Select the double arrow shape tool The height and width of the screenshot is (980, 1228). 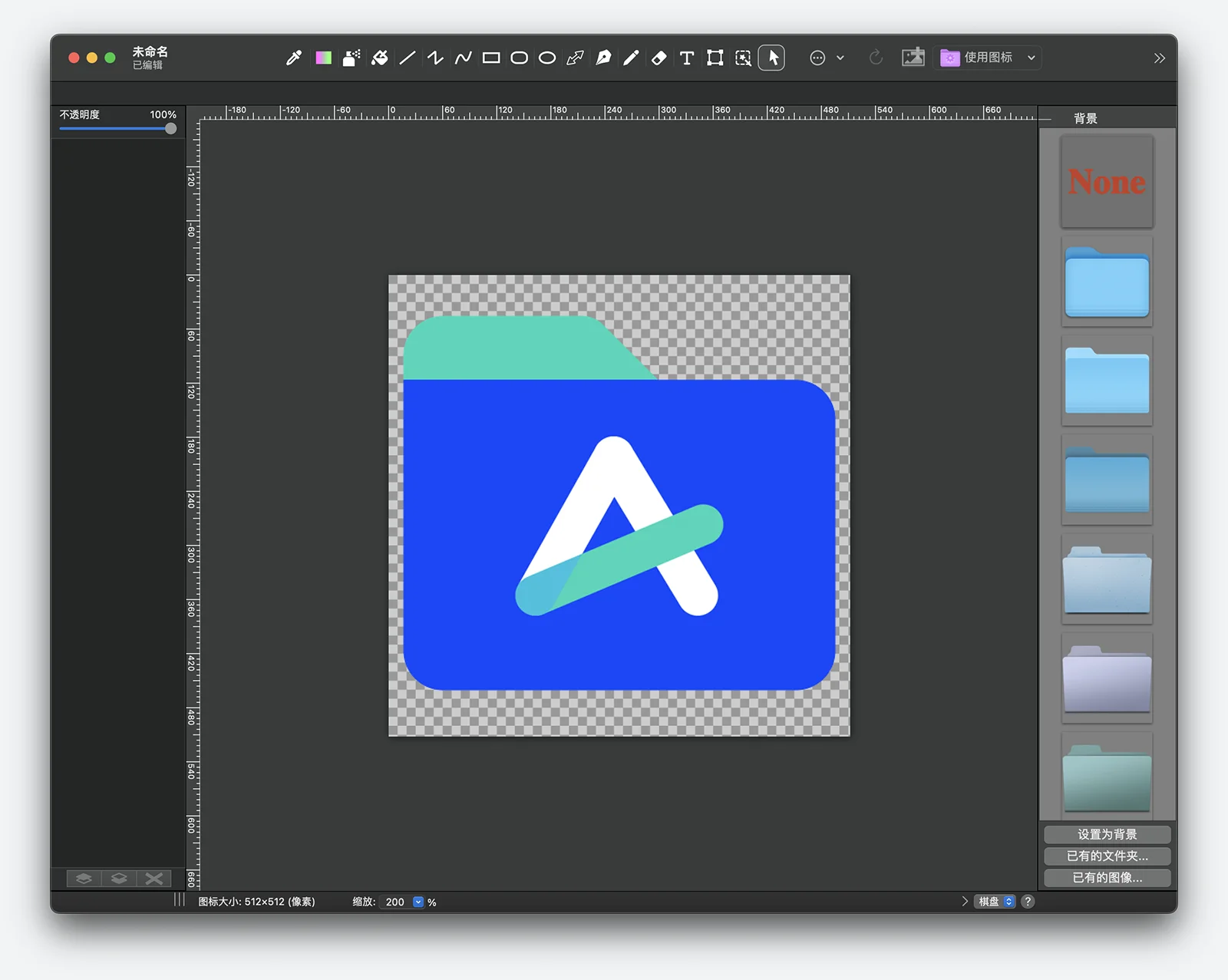(575, 58)
